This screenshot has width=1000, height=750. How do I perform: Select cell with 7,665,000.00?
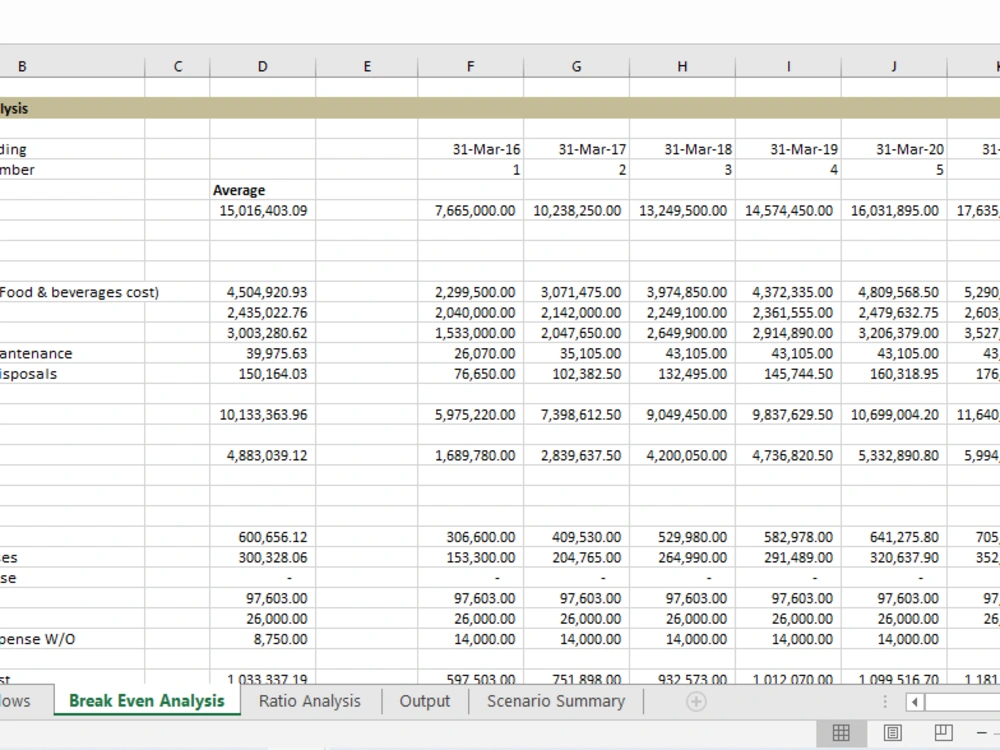471,210
